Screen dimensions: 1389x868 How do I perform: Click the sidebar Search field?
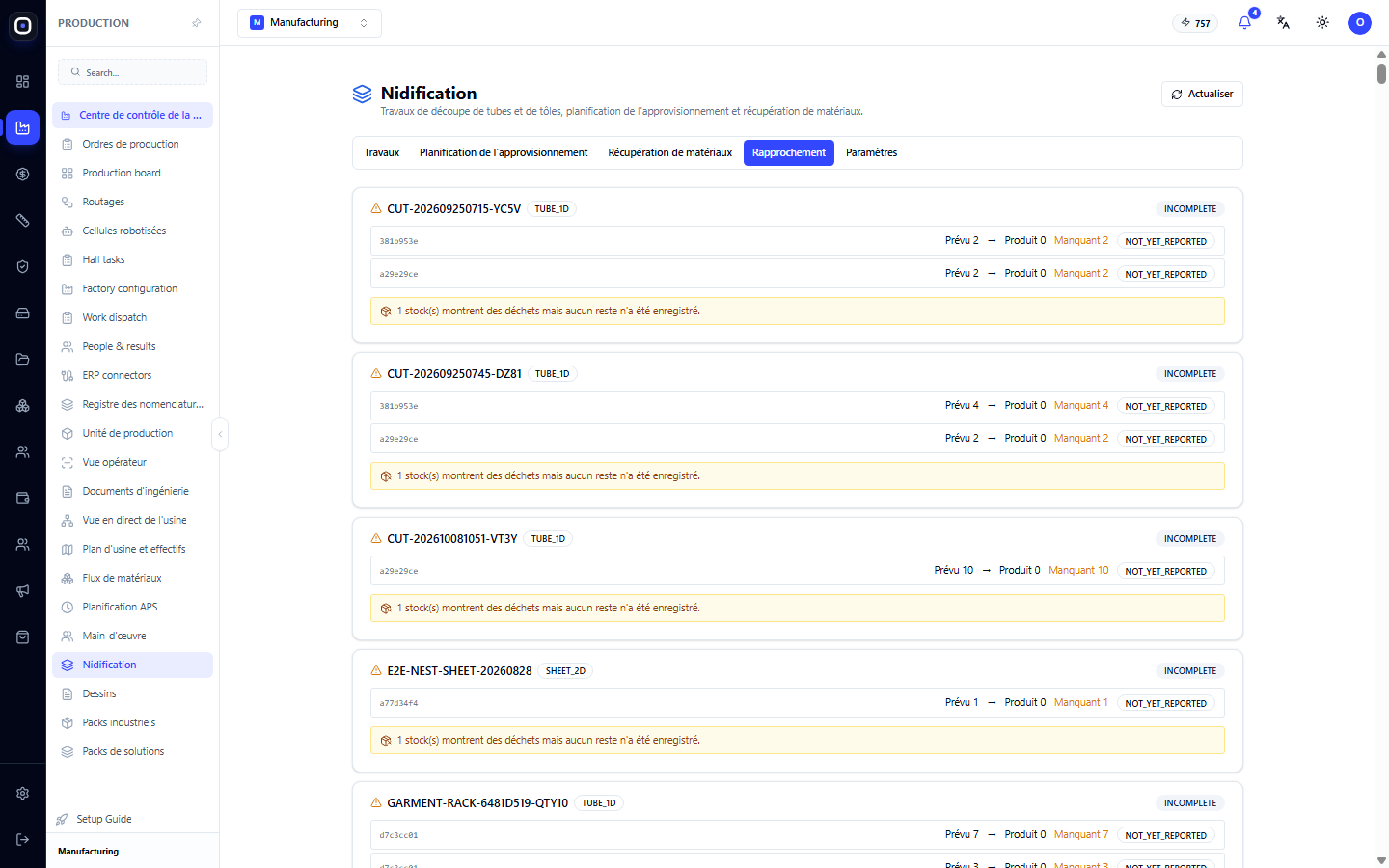click(x=133, y=72)
